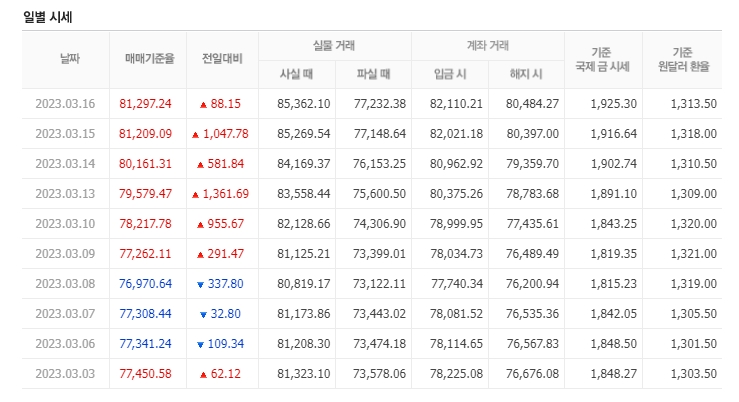Click the 입금 시 column header
The width and height of the screenshot is (739, 402).
[450, 74]
